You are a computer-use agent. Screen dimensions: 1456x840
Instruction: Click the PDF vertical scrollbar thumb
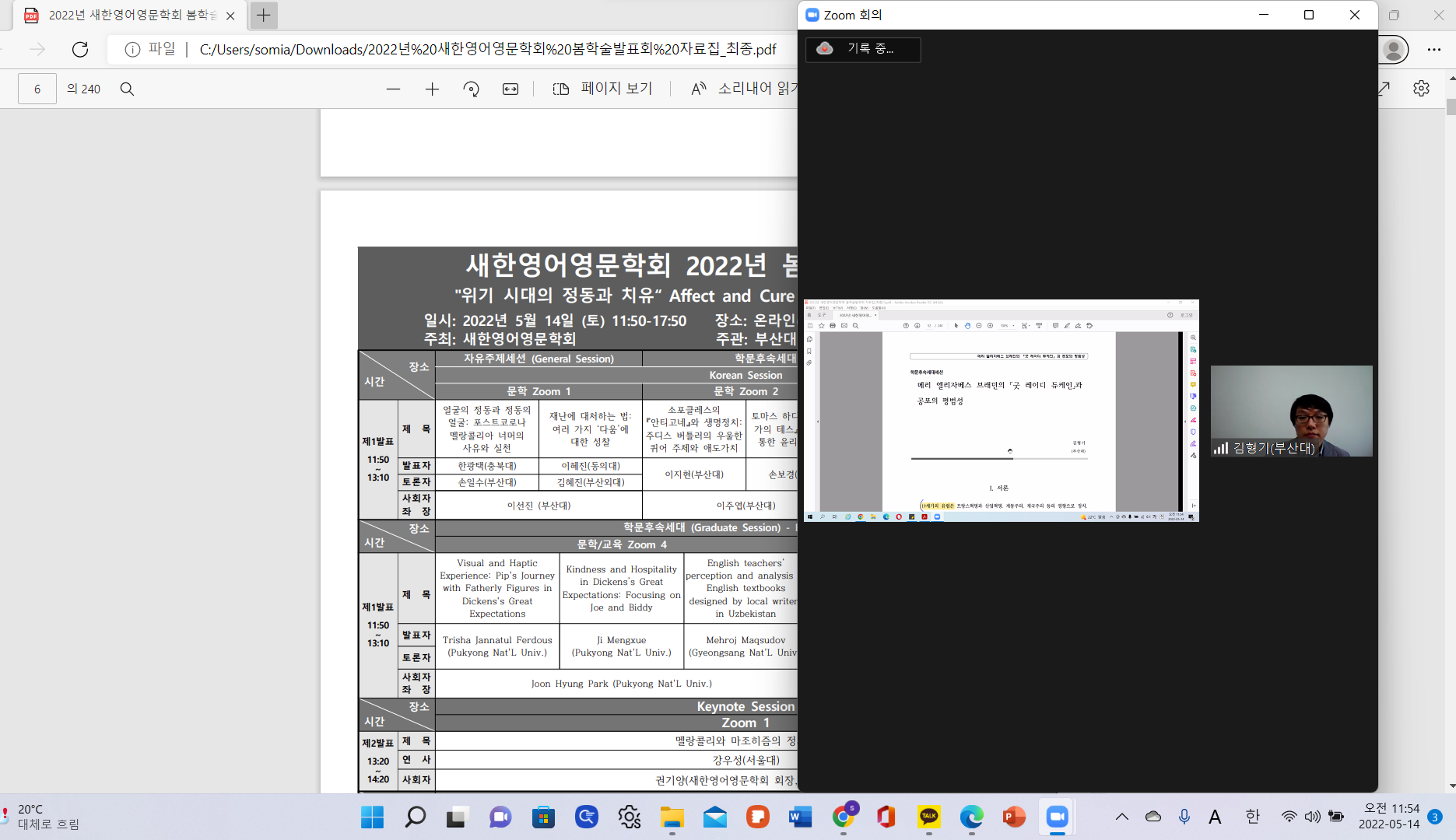[x=1451, y=107]
